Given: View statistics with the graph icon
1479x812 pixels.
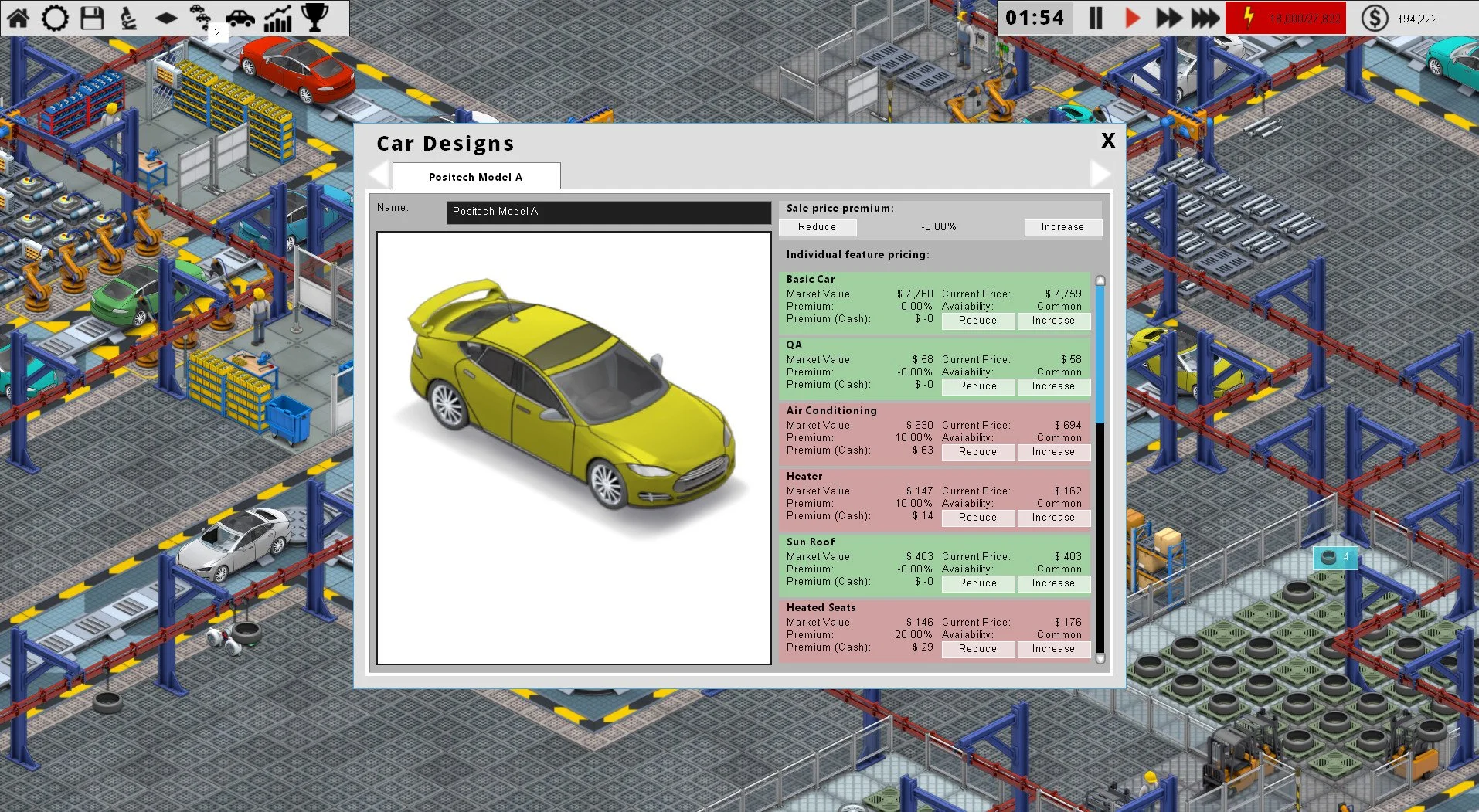Looking at the screenshot, I should 277,17.
